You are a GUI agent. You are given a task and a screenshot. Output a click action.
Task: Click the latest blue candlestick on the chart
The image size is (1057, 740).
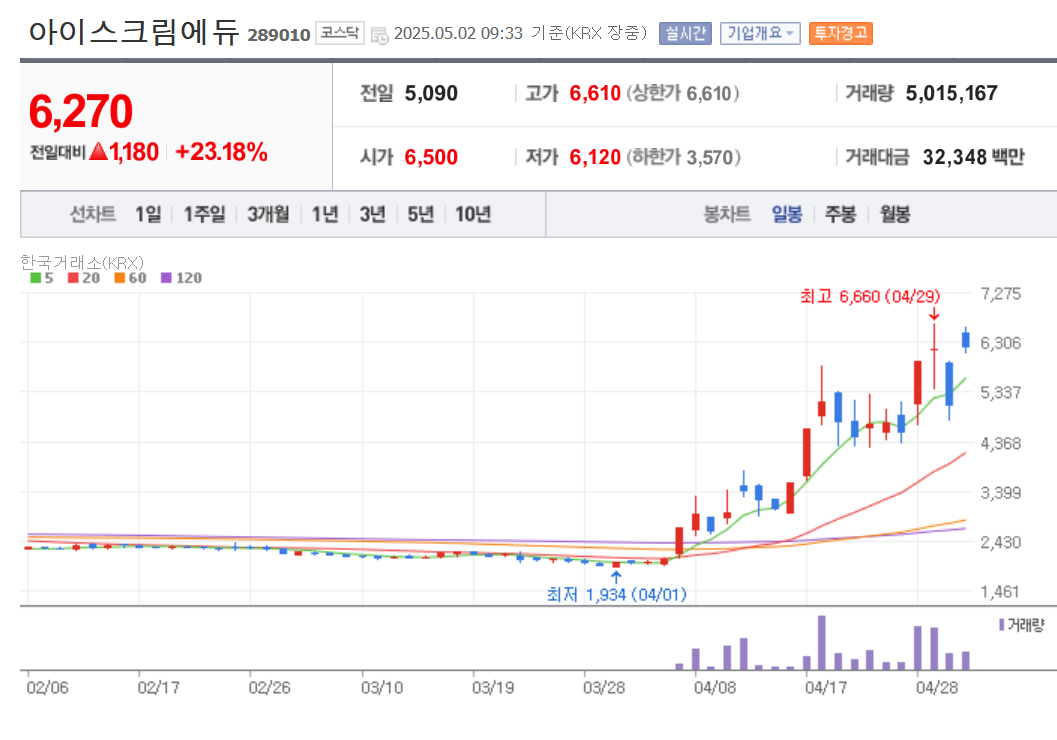pyautogui.click(x=965, y=340)
